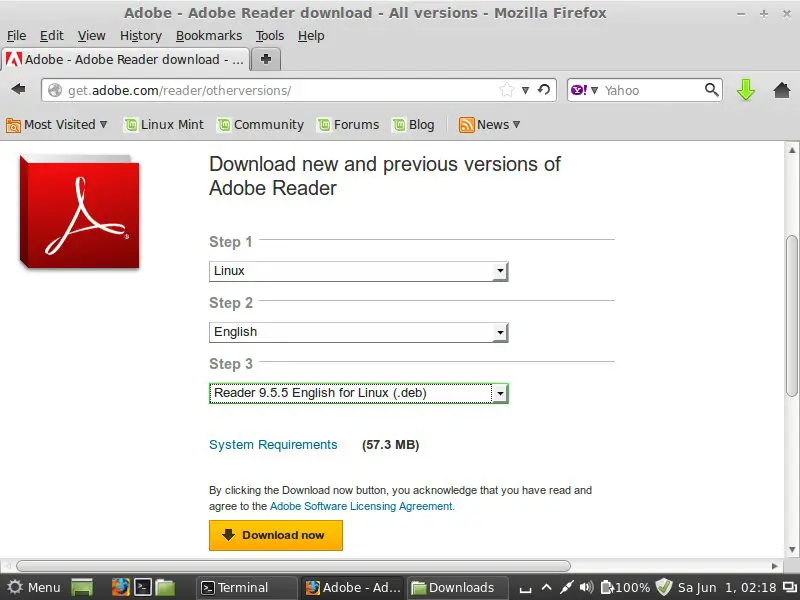This screenshot has height=600, width=800.
Task: Click the Step 3 heading
Action: (x=231, y=364)
